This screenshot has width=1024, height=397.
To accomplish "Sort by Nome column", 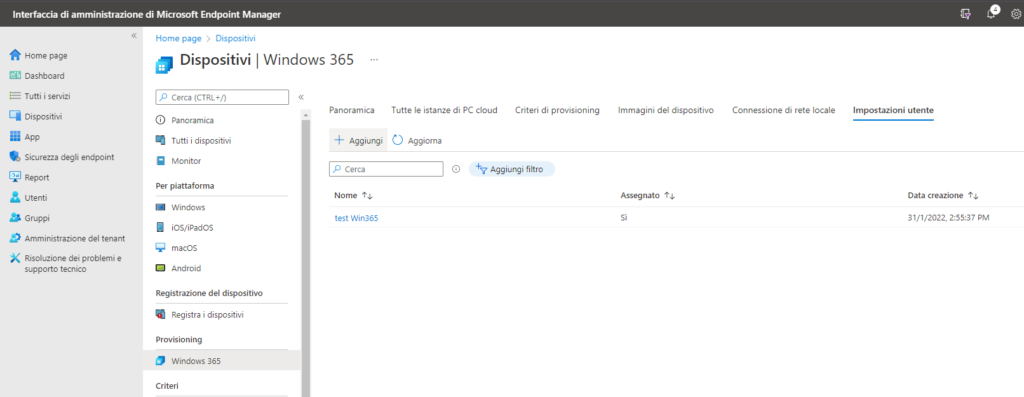I will point(353,195).
